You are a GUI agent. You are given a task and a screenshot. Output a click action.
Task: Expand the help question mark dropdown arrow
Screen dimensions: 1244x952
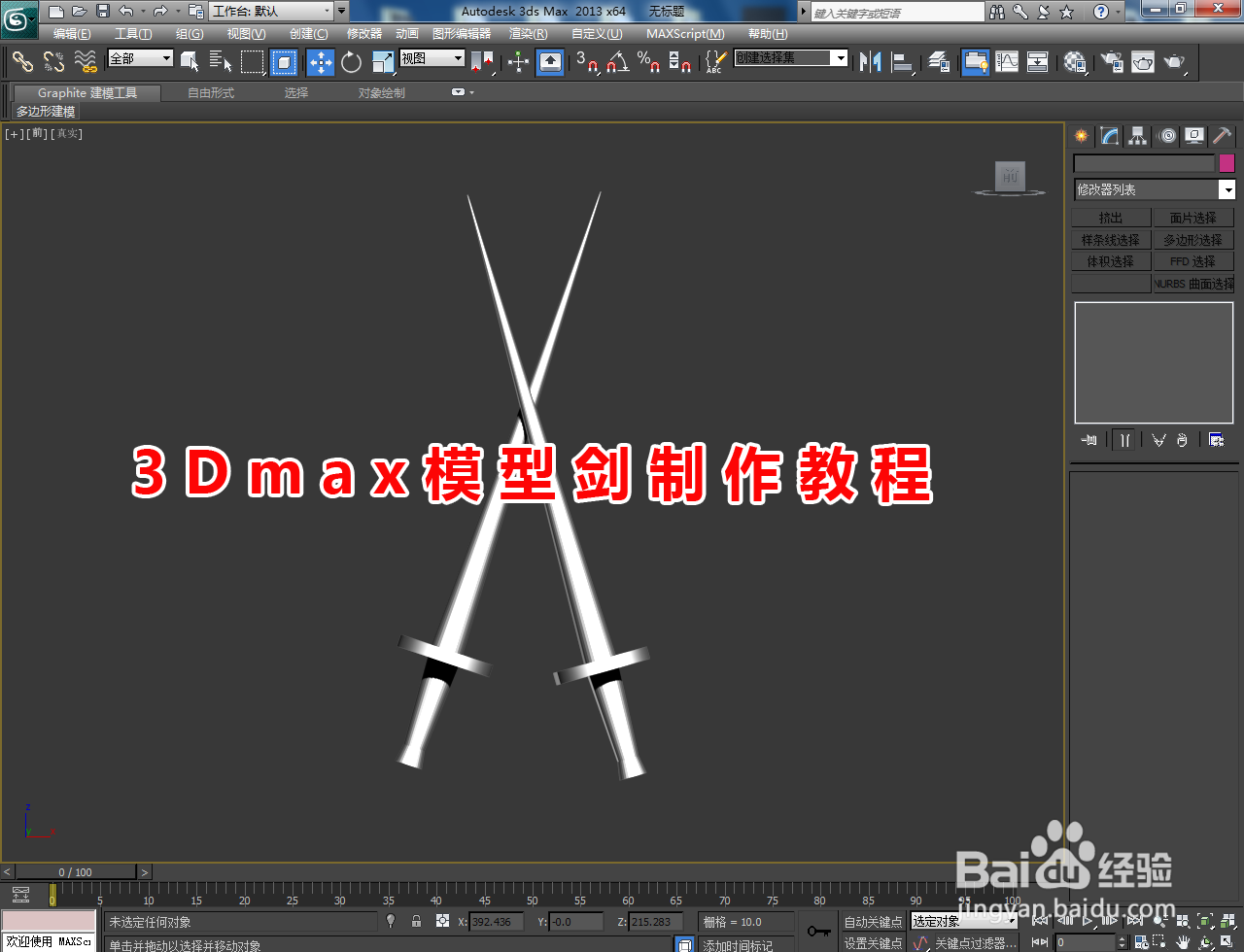point(1118,12)
